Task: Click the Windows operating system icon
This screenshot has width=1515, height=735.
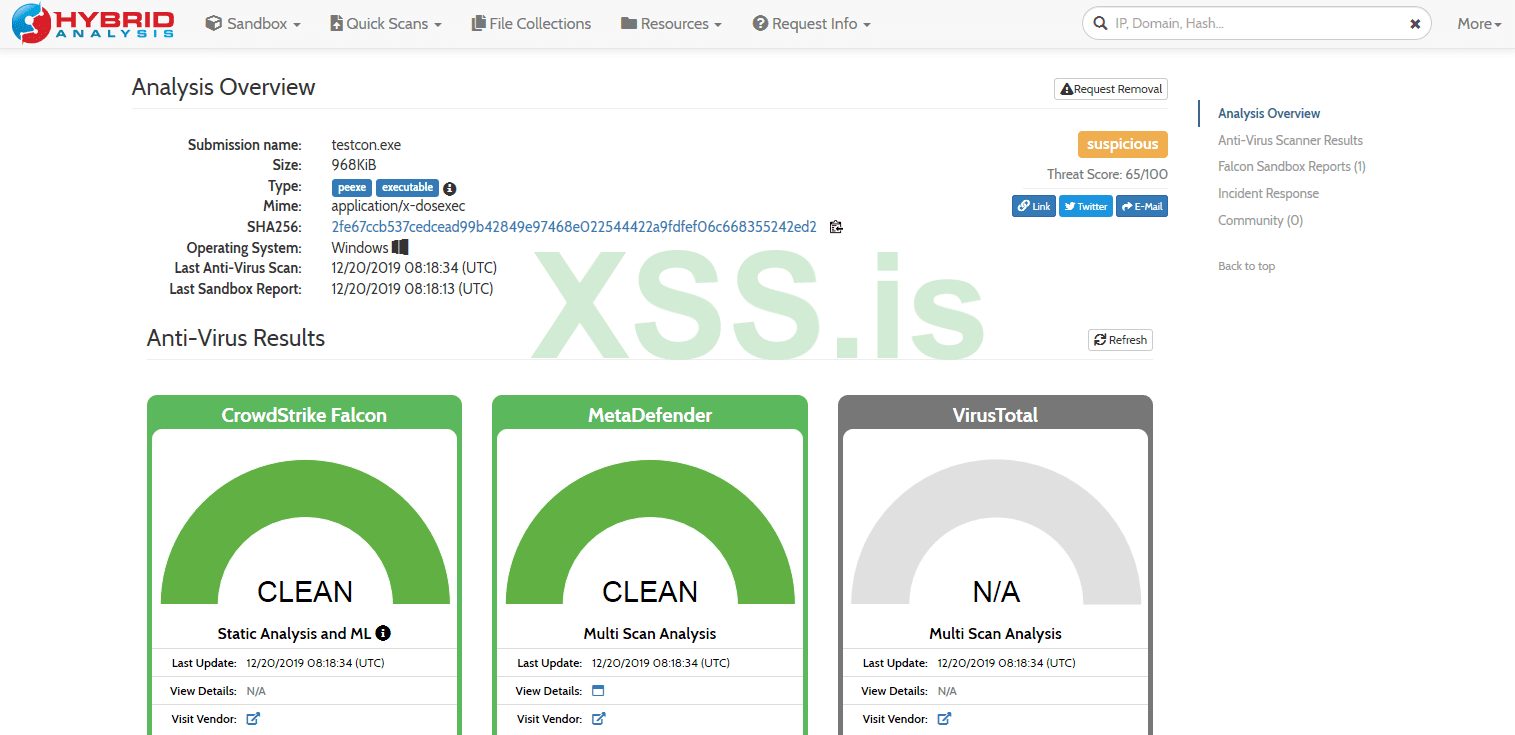Action: (x=400, y=247)
